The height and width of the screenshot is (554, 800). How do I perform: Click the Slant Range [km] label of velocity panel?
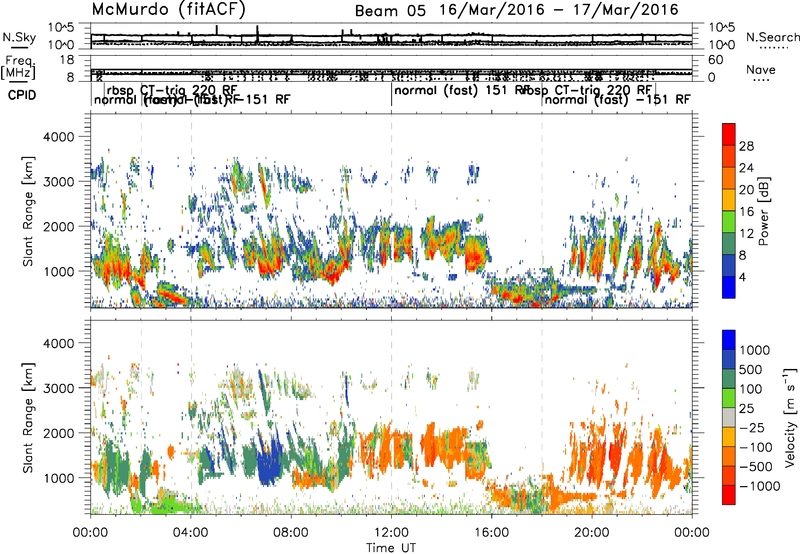point(28,418)
